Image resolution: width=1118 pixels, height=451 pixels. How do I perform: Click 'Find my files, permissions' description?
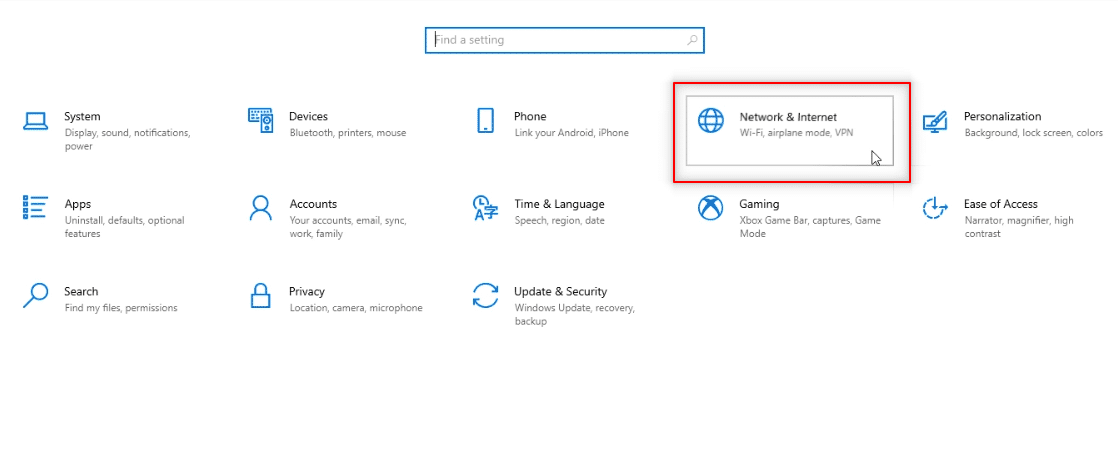(121, 308)
